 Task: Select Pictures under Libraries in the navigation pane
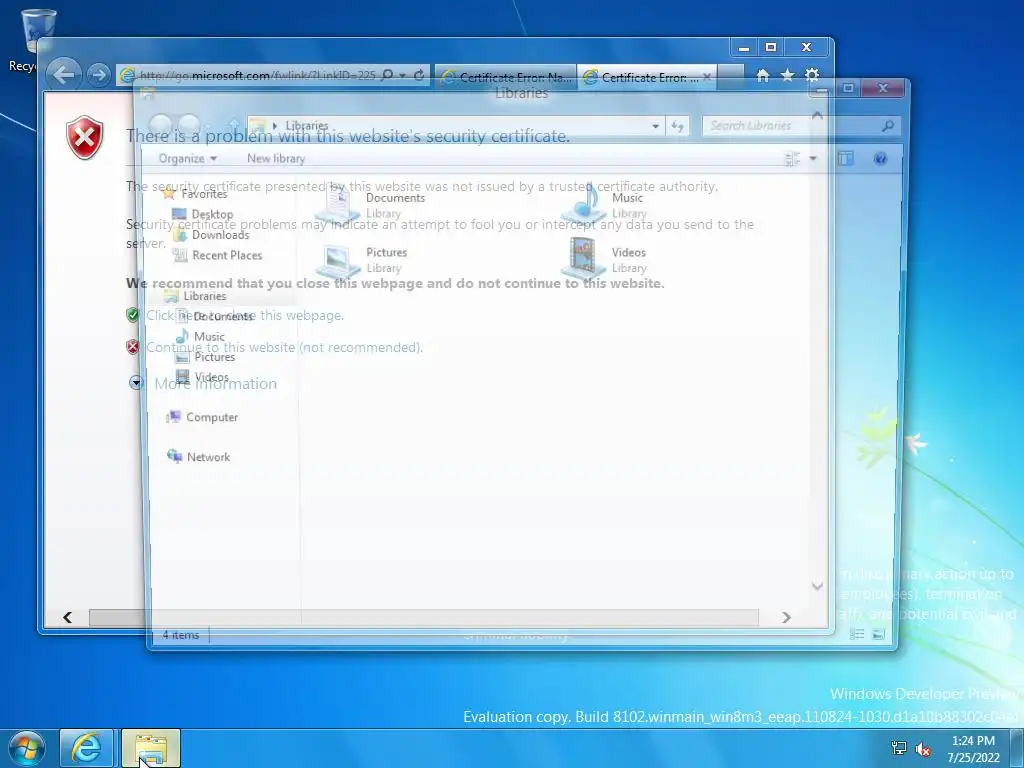click(205, 357)
